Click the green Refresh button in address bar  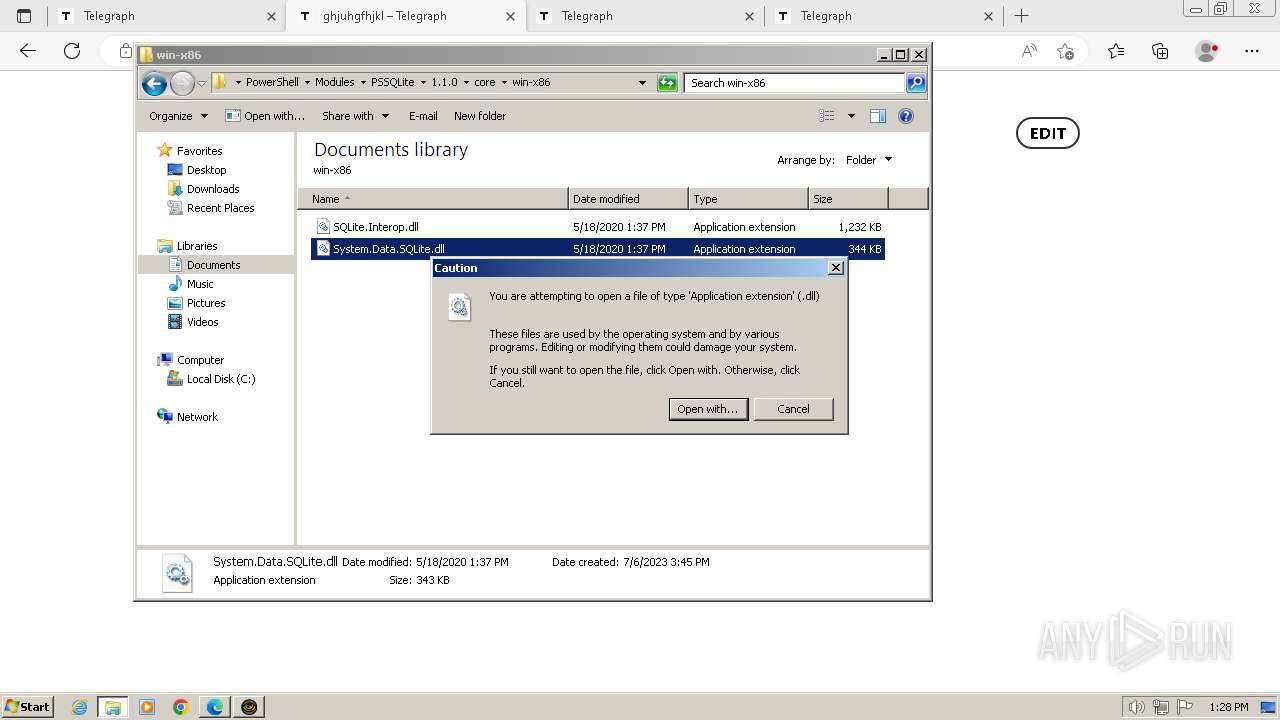click(667, 83)
